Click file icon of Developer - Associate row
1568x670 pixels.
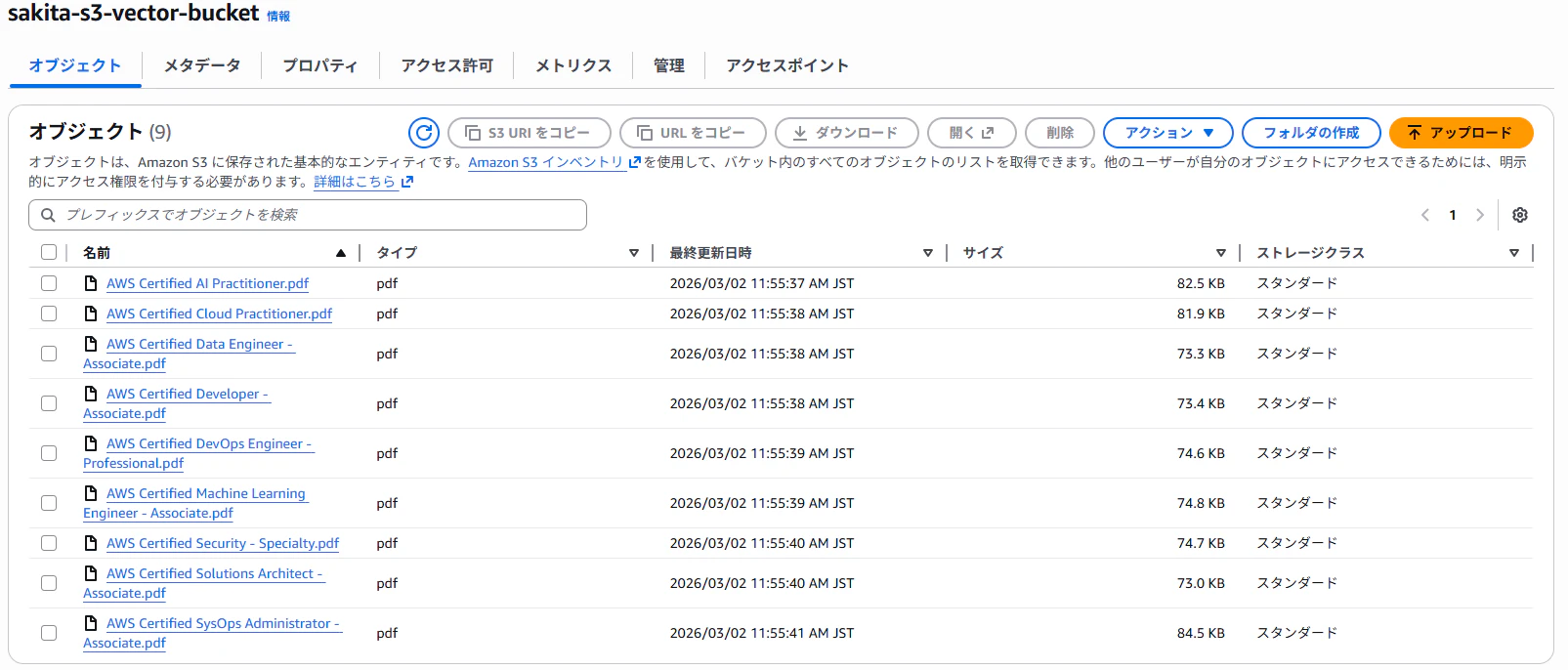[91, 394]
